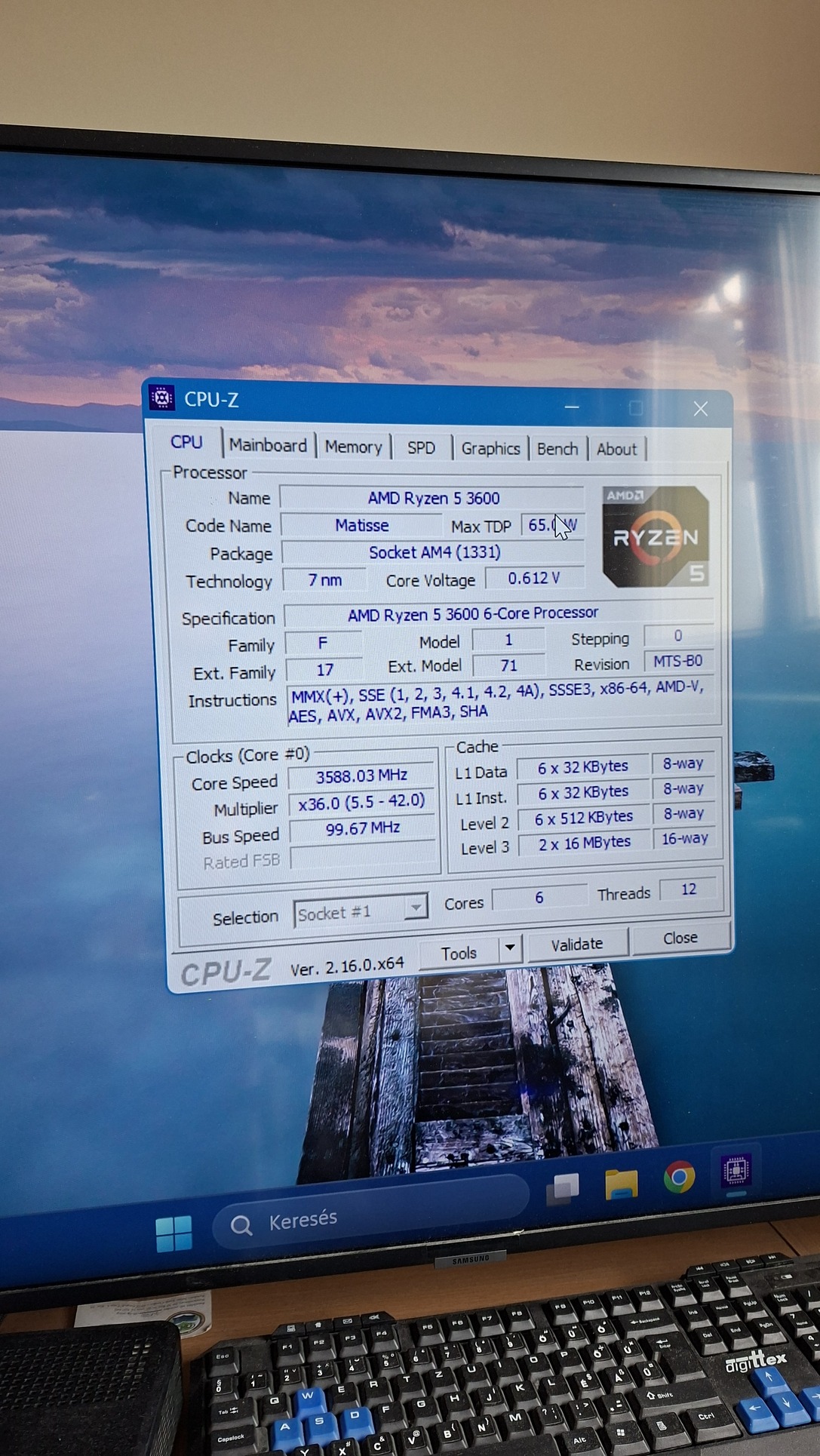The height and width of the screenshot is (1456, 820).
Task: Open the Graphics tab
Action: click(x=490, y=449)
